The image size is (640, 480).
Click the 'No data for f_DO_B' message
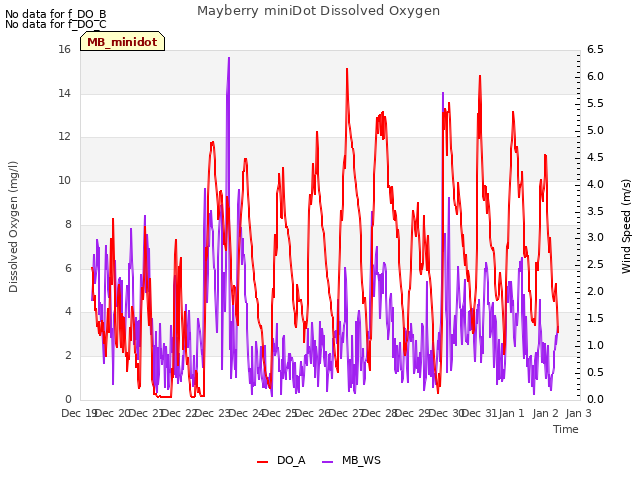pyautogui.click(x=56, y=14)
